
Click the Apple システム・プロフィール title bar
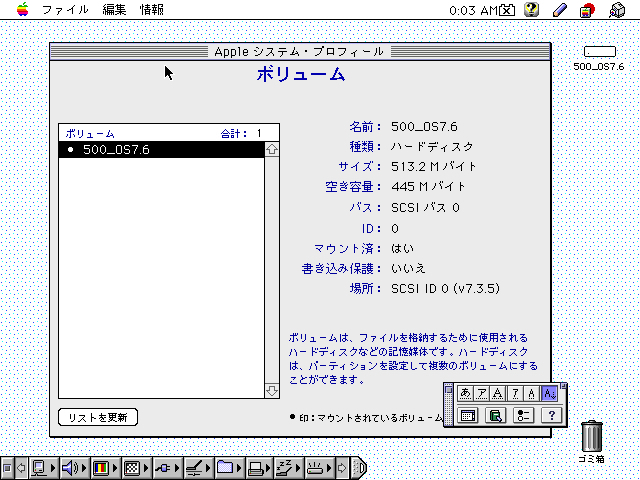pyautogui.click(x=300, y=51)
